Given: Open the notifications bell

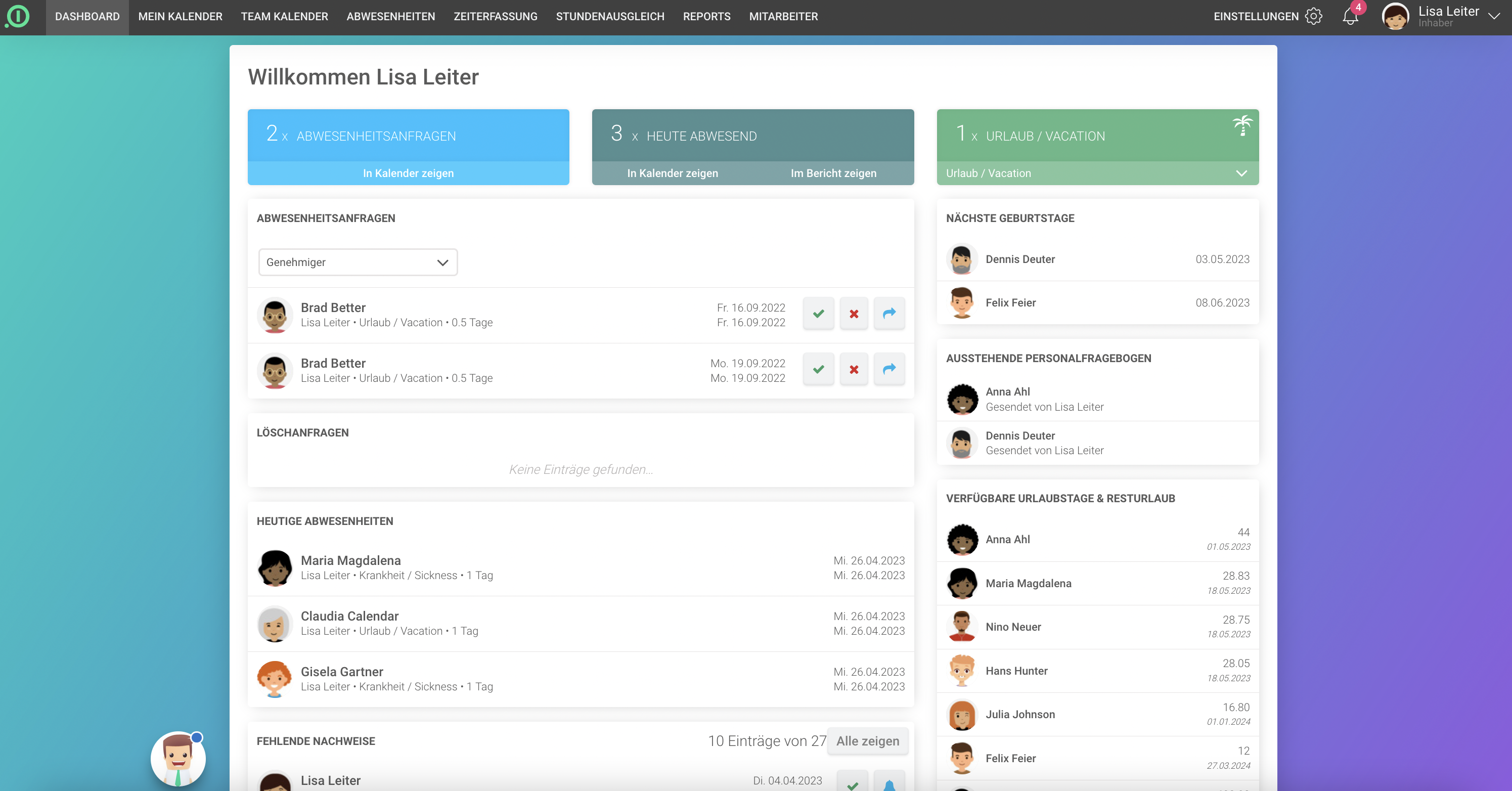Looking at the screenshot, I should (x=1350, y=17).
